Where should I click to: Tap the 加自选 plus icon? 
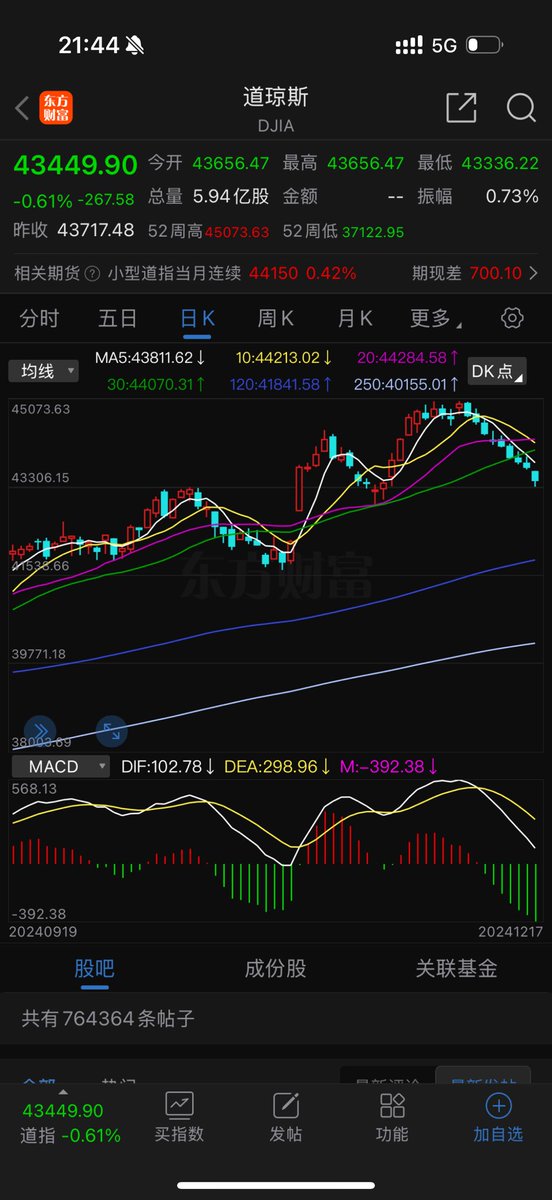point(498,1105)
